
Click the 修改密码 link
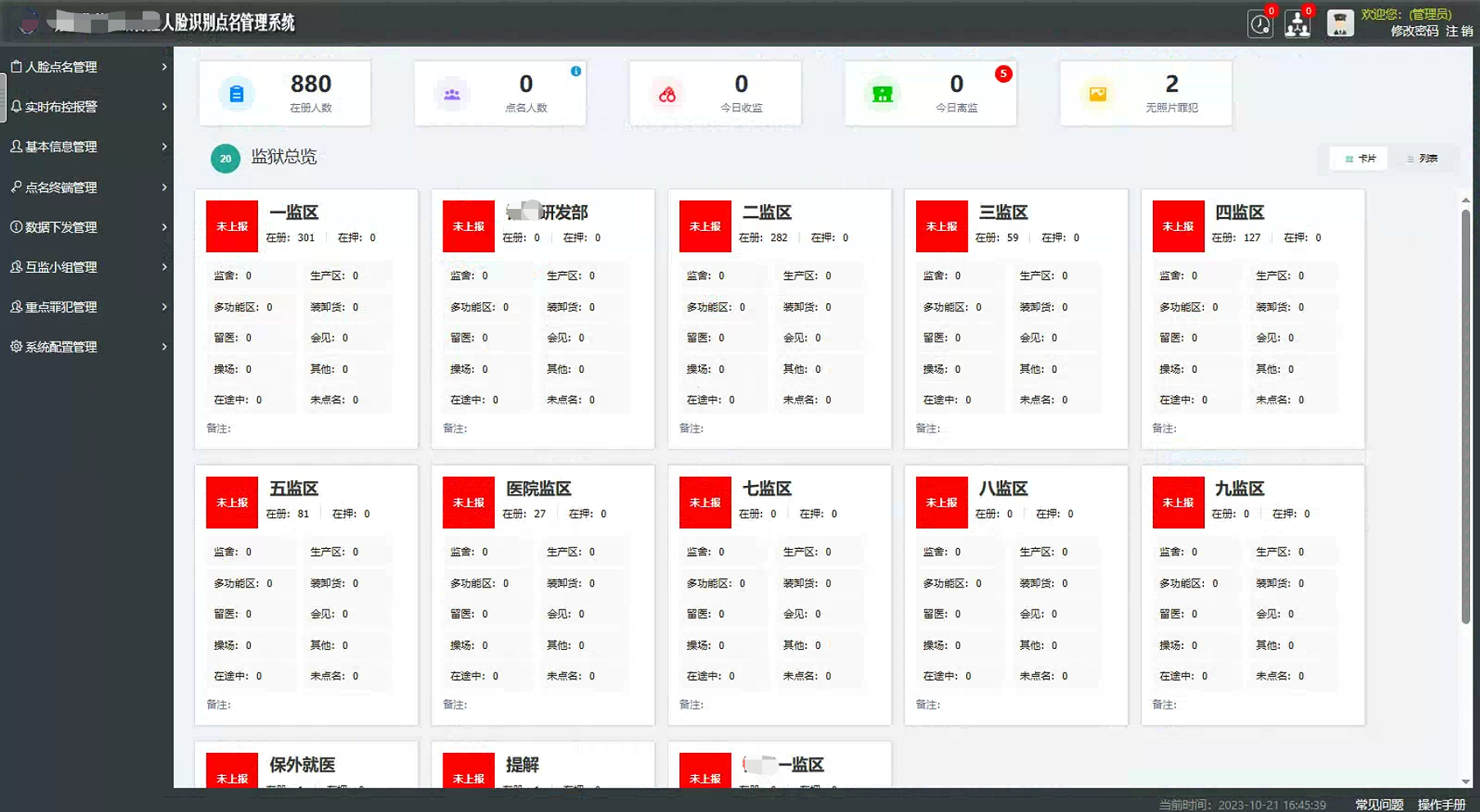pos(1414,31)
